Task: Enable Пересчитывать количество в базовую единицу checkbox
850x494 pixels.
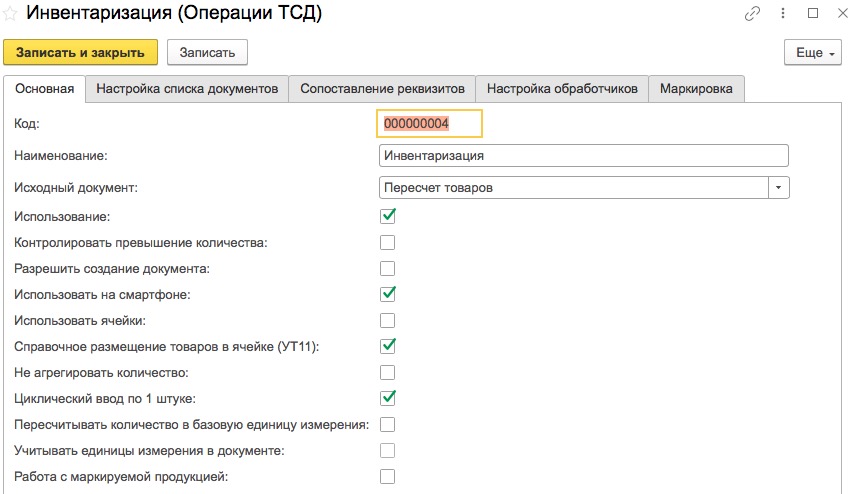Action: [388, 425]
